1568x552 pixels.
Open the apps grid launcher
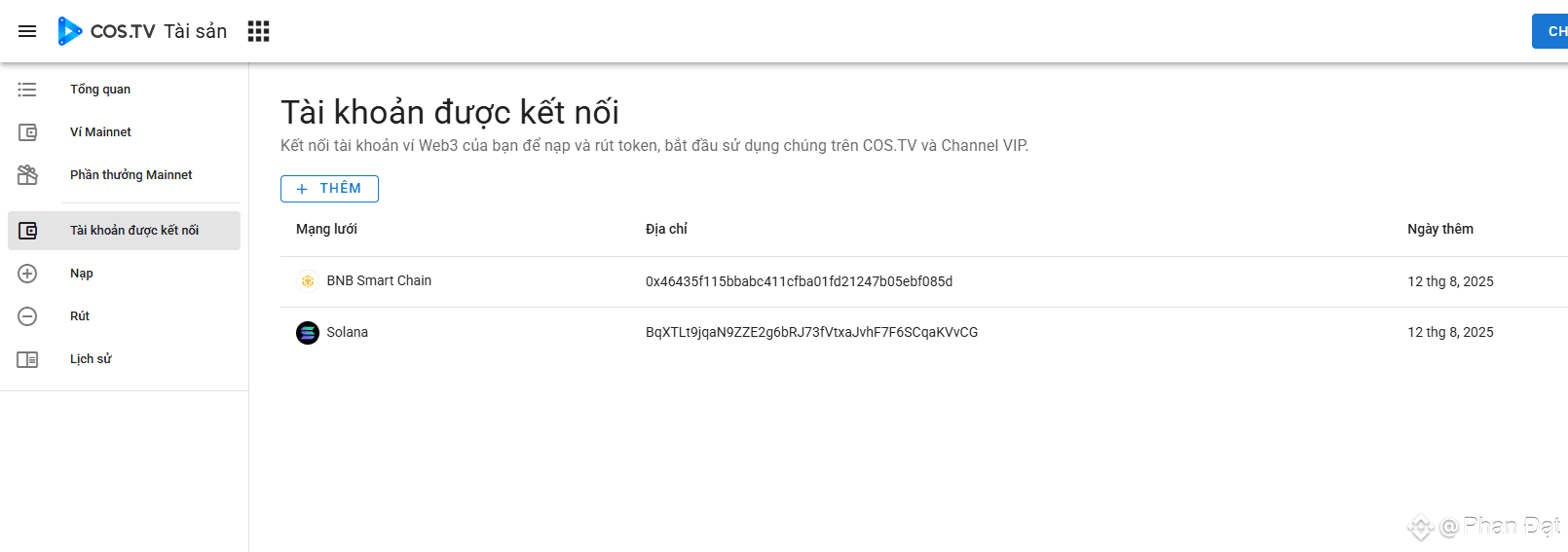point(258,31)
